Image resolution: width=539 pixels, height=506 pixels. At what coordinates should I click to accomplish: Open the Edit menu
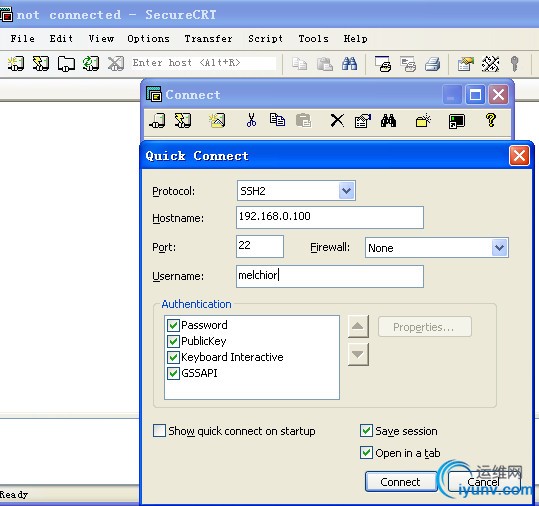pyautogui.click(x=61, y=38)
